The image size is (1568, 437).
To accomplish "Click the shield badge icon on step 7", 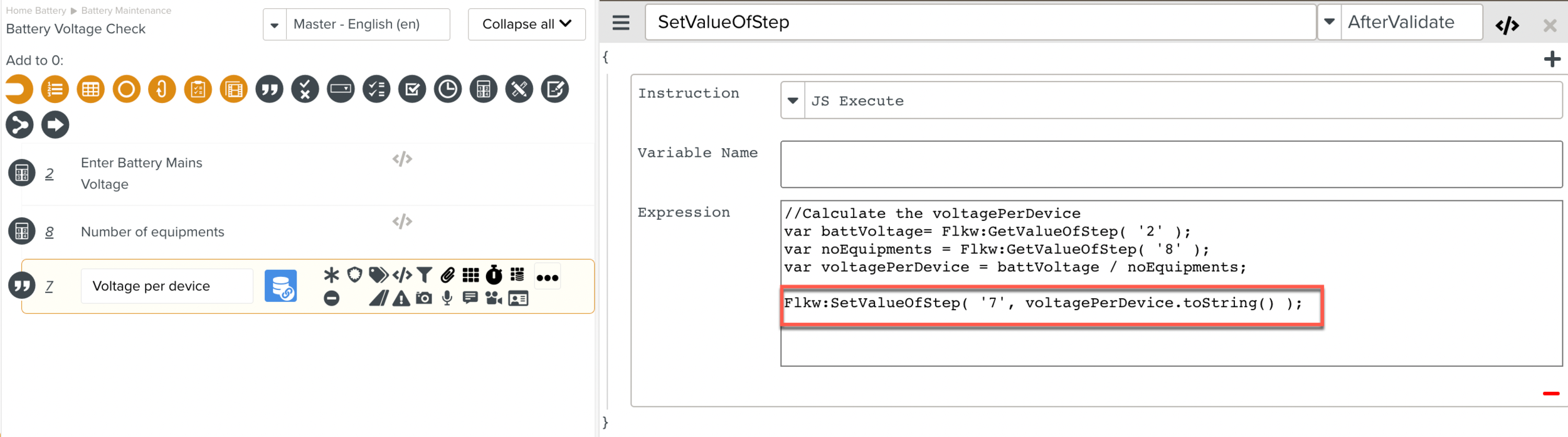I will click(x=355, y=275).
